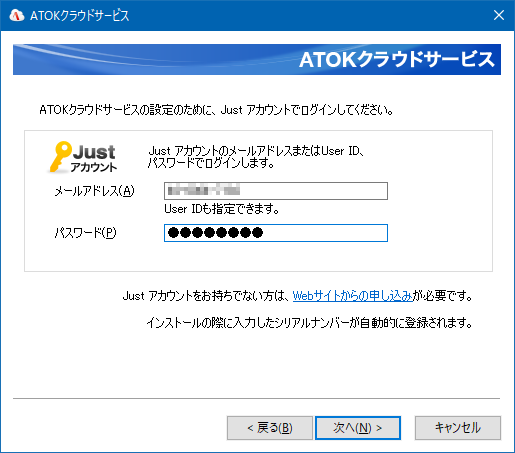This screenshot has height=453, width=515.
Task: Click the ATOKクラウドサービス title bar text
Action: coord(79,16)
